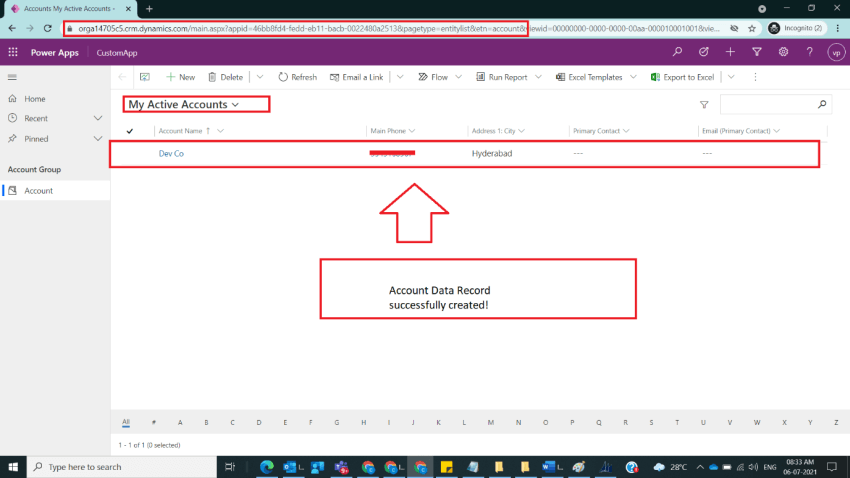Open the Account Name column menu
Screen dimensions: 850x478
click(220, 131)
